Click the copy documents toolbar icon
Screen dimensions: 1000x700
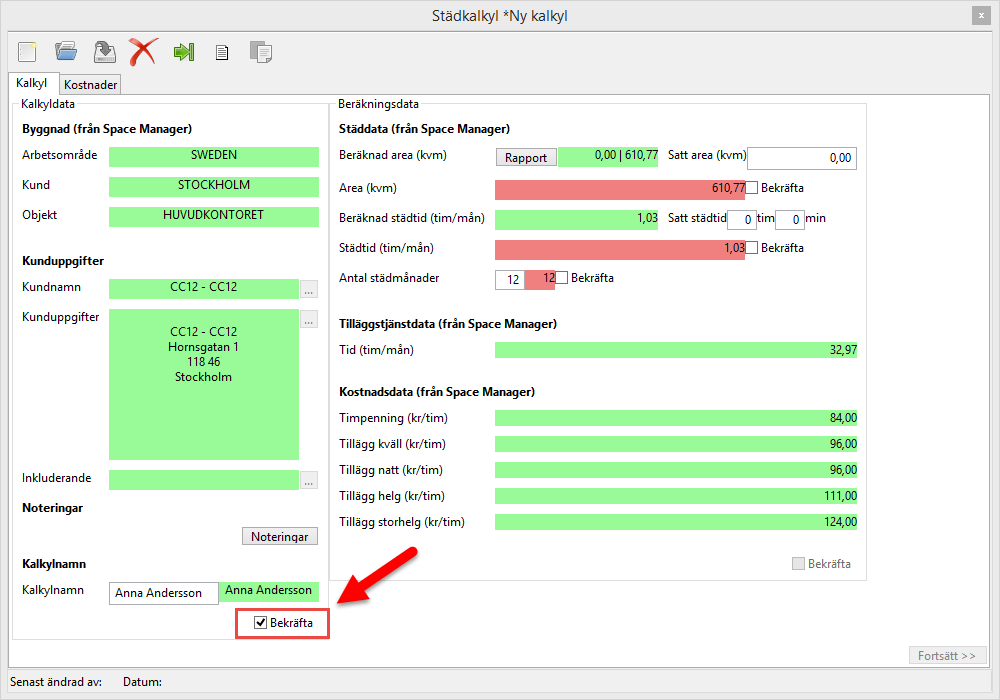point(260,52)
